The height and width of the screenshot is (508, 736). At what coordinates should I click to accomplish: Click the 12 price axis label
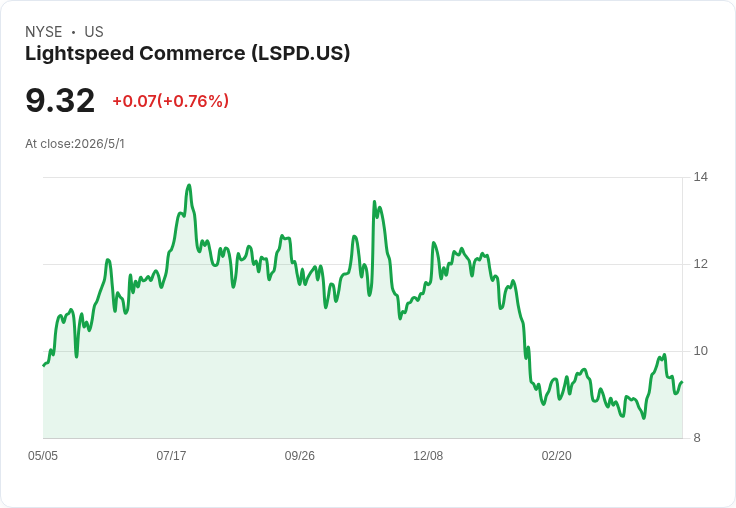pos(700,264)
